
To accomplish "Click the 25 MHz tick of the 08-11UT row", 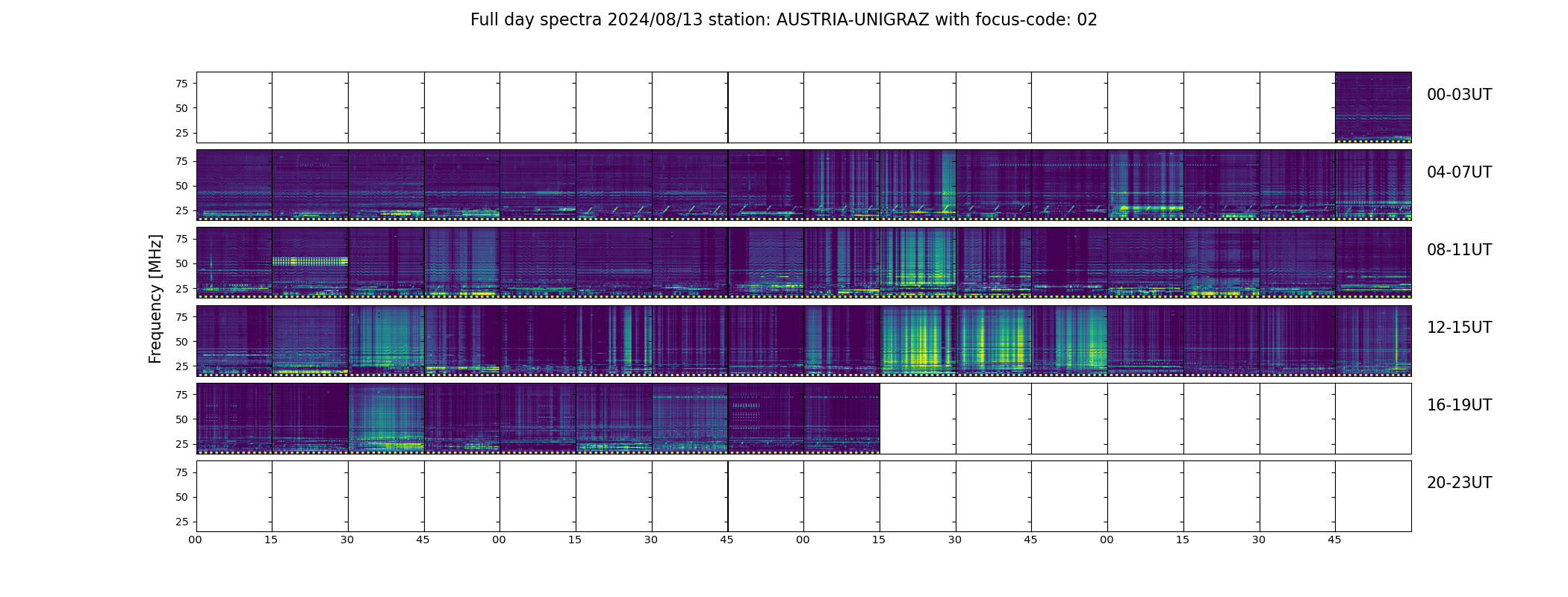I will [x=181, y=288].
